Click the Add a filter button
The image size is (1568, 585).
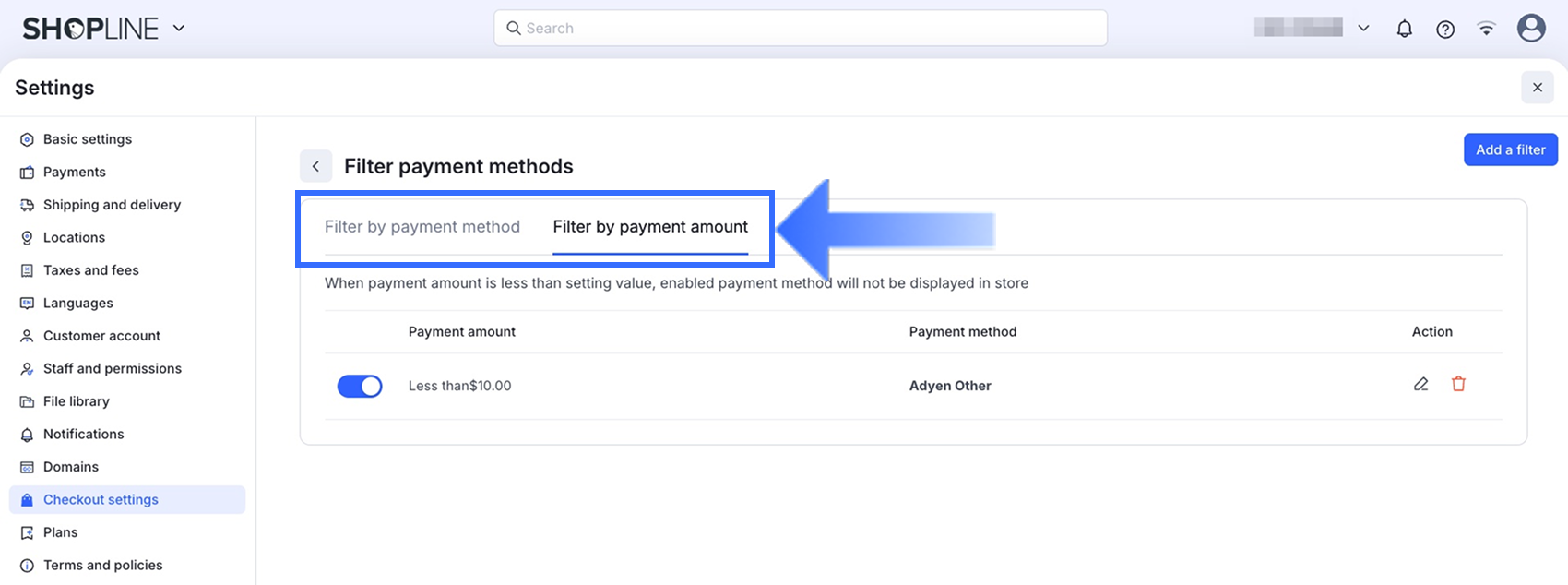point(1510,149)
